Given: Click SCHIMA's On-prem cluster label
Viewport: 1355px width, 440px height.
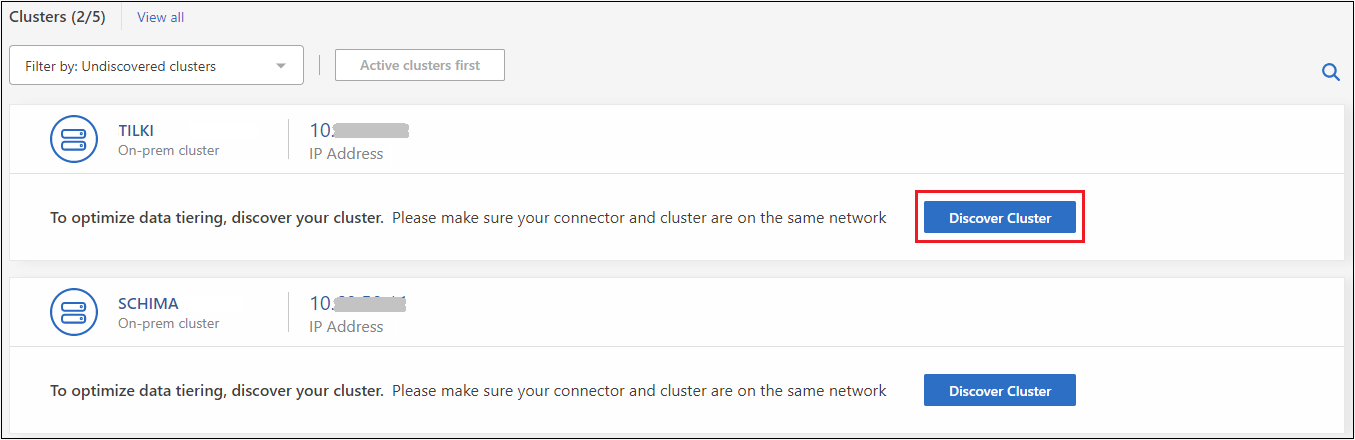Looking at the screenshot, I should (168, 324).
